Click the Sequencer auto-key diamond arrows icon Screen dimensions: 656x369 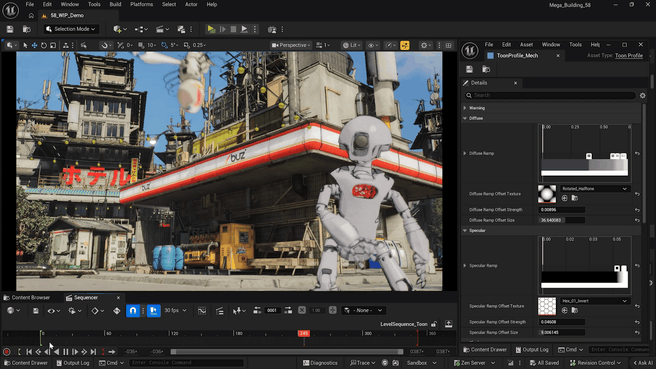(x=116, y=310)
